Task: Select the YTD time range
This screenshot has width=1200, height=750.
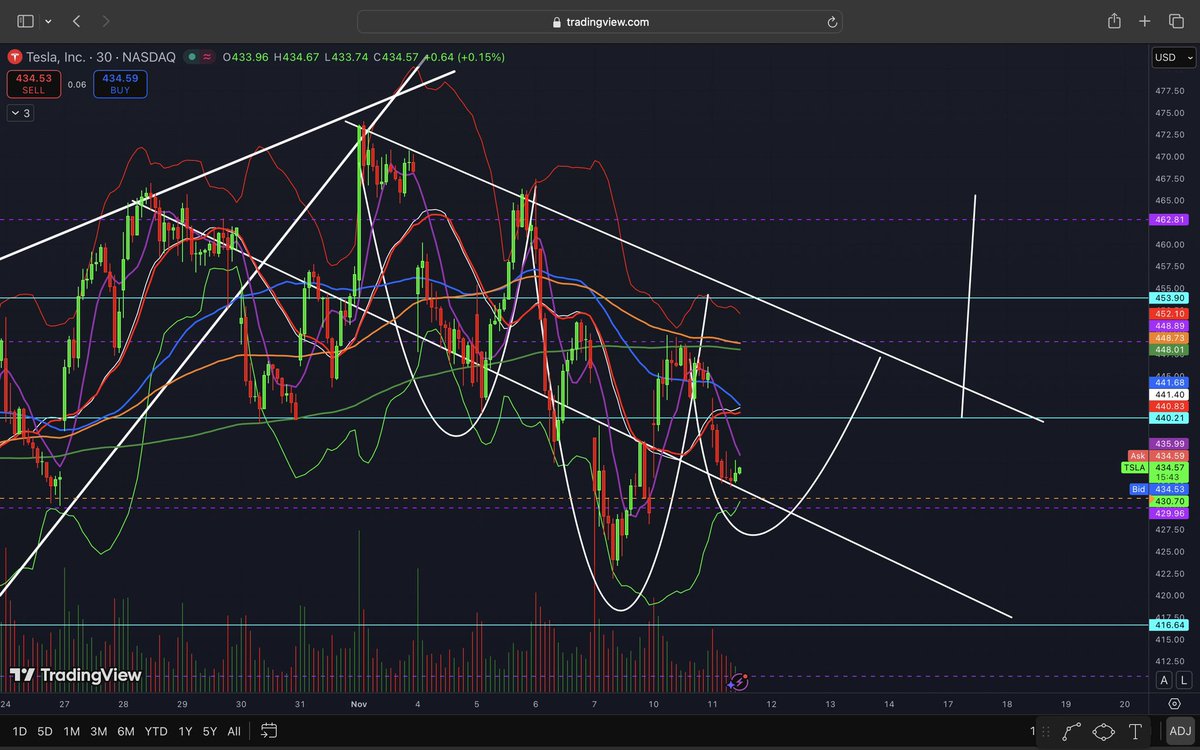Action: point(156,731)
